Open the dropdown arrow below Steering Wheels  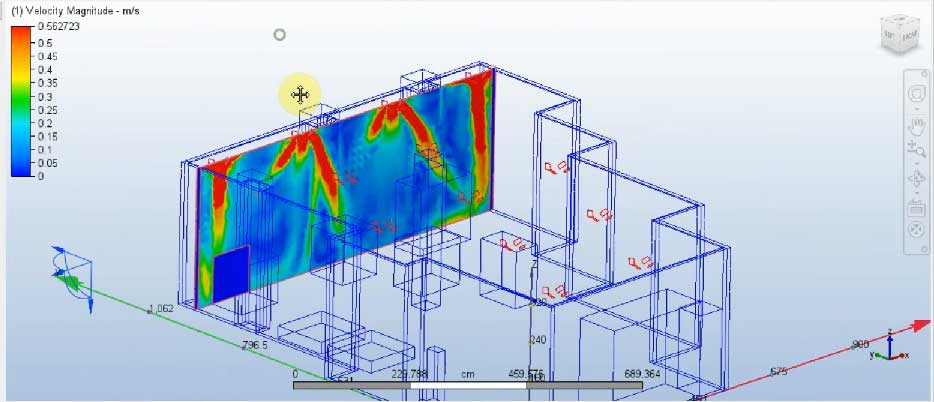tap(916, 109)
